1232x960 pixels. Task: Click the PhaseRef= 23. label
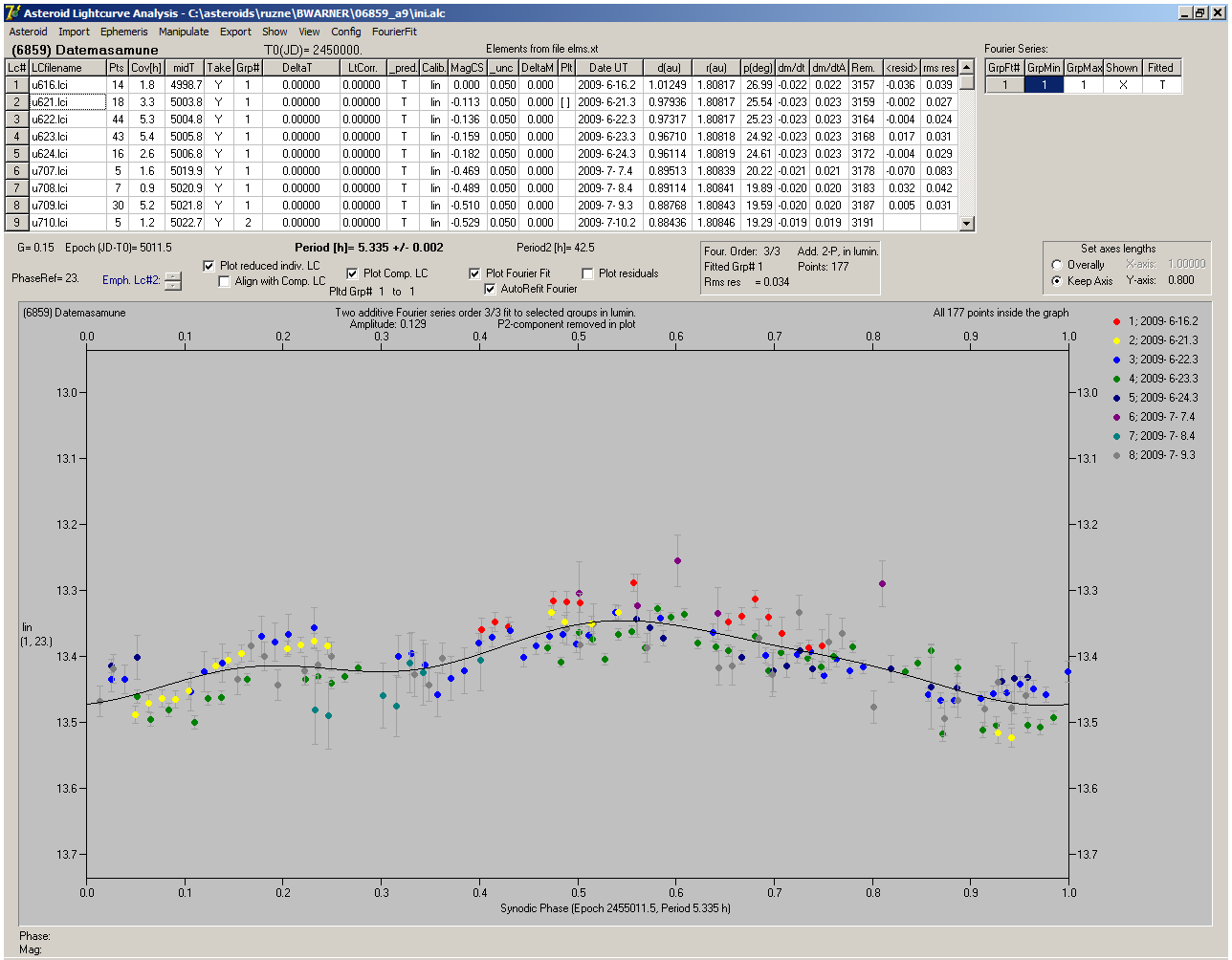pos(45,278)
